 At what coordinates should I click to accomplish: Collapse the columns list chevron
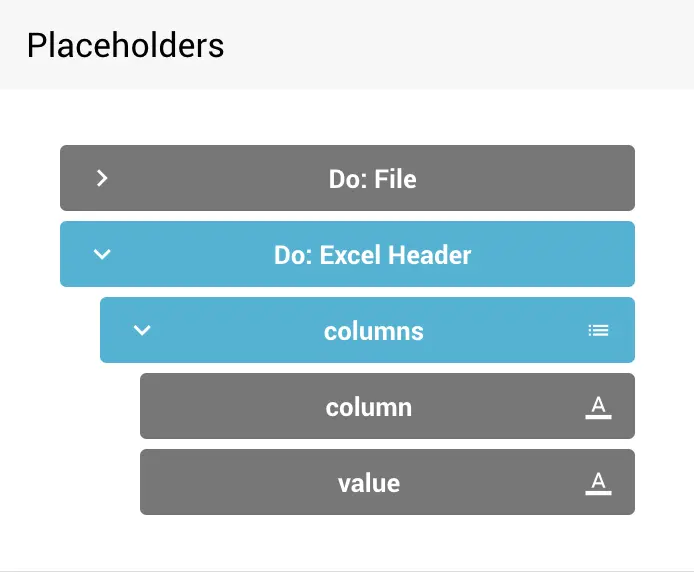(x=142, y=330)
